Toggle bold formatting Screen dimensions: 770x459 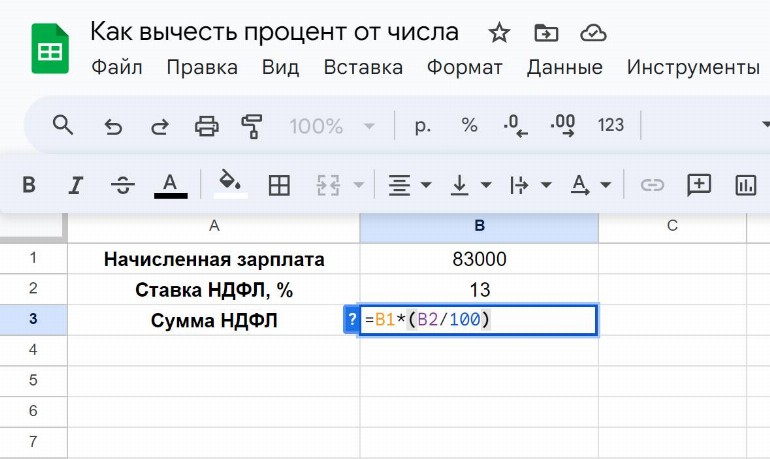(x=29, y=185)
